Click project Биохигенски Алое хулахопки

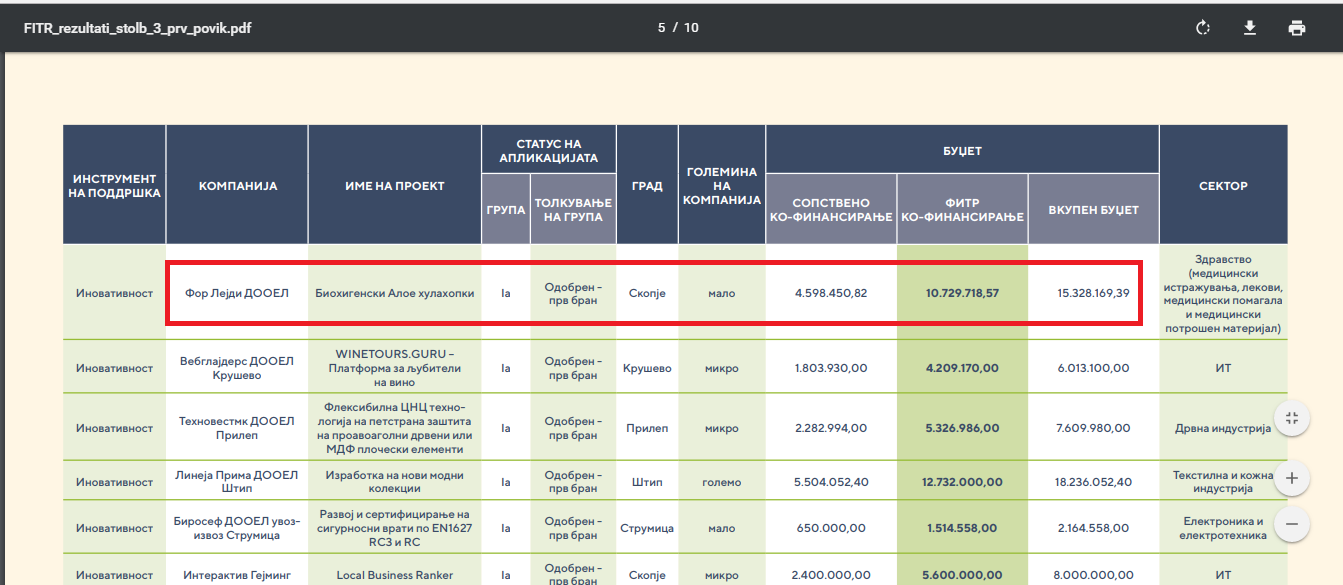[x=394, y=294]
